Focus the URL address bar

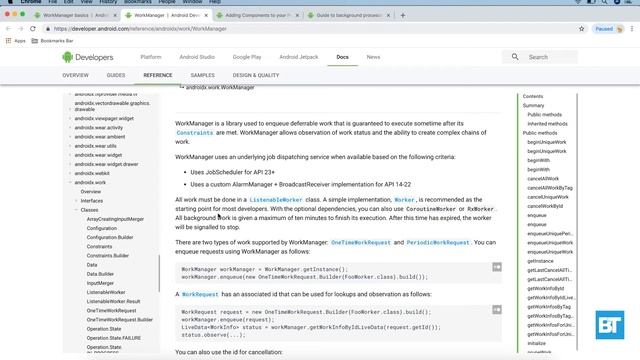click(x=310, y=29)
